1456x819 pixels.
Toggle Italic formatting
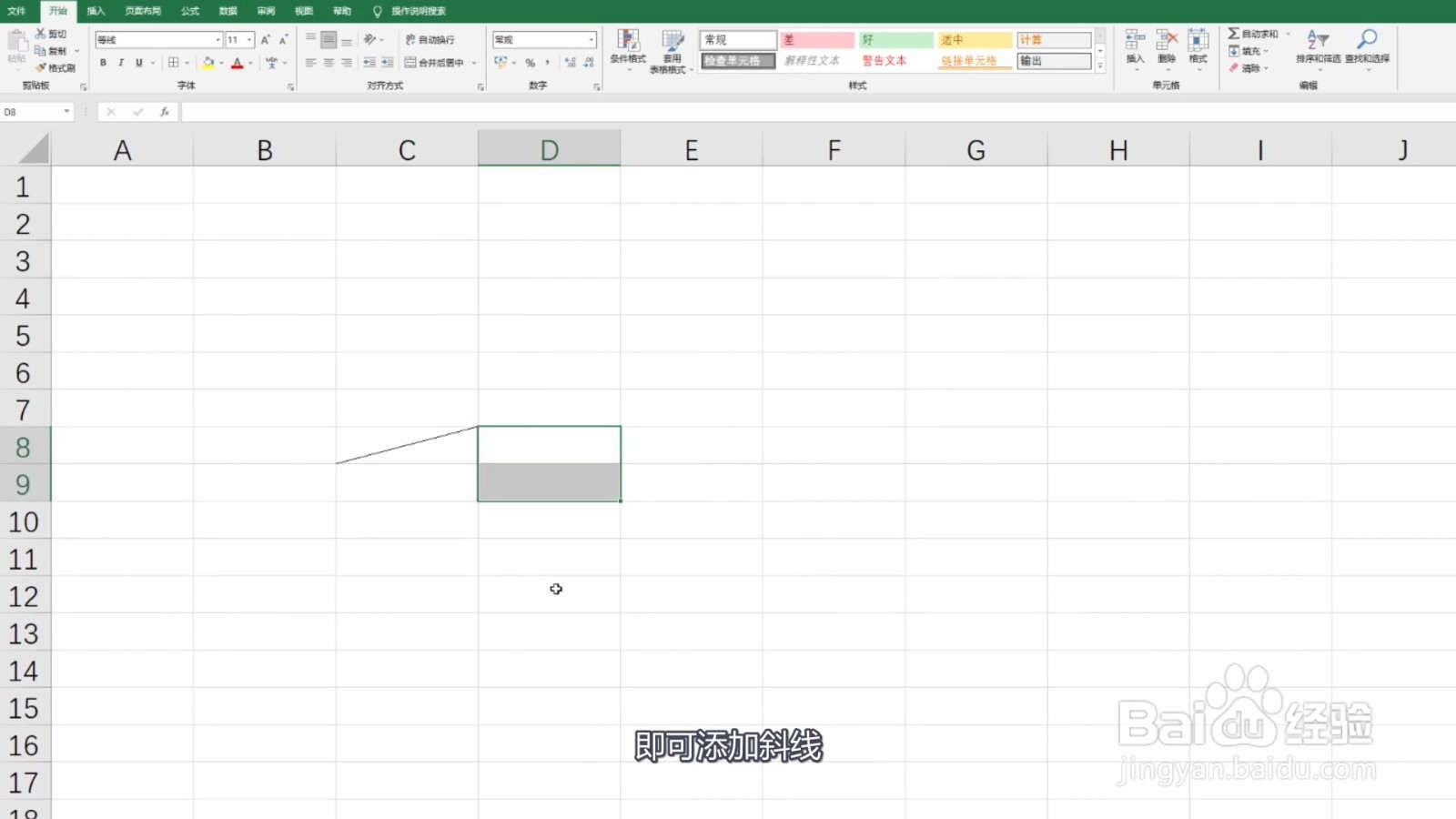(120, 63)
